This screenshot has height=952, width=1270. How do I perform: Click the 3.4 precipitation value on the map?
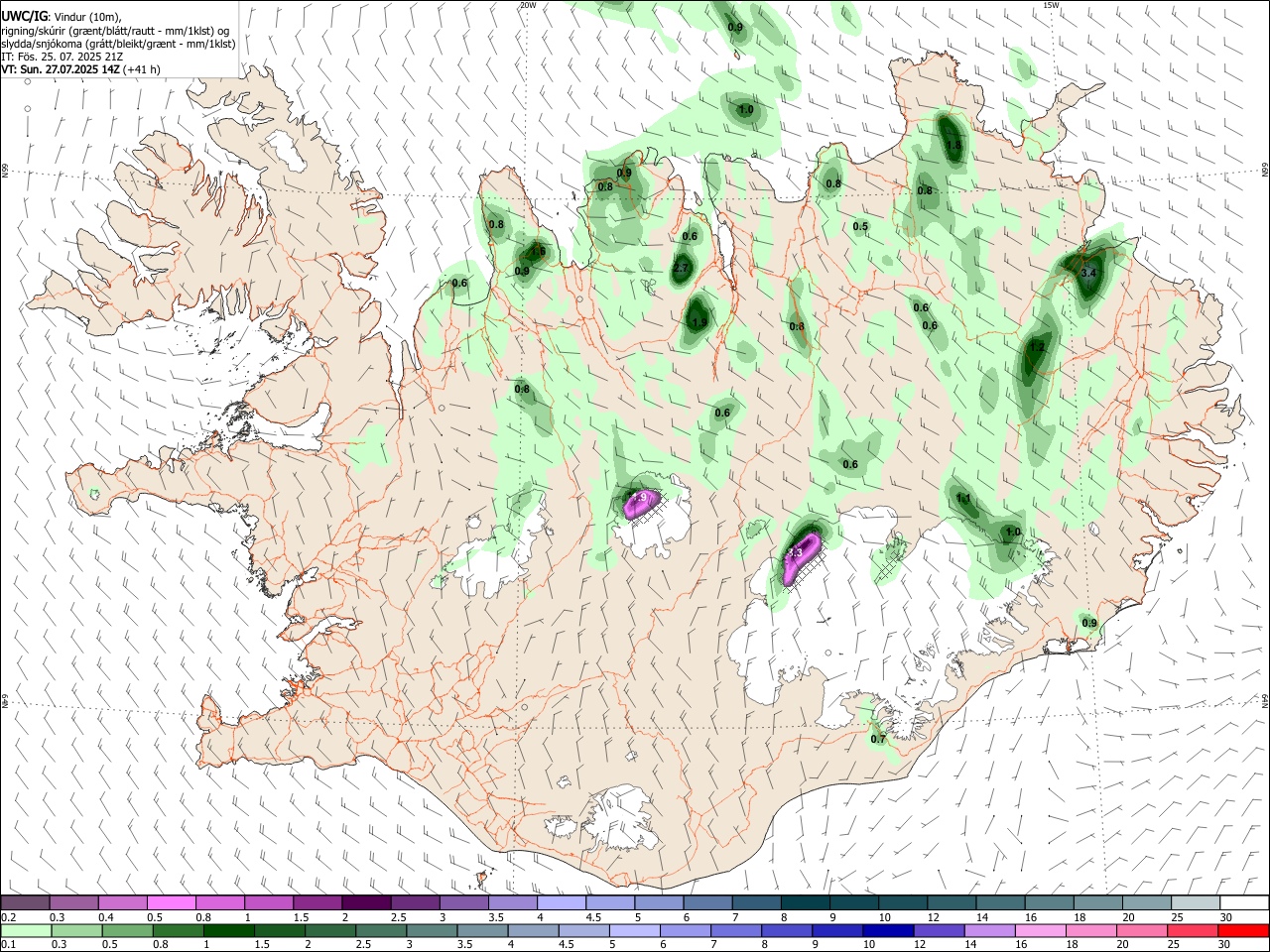1087,273
